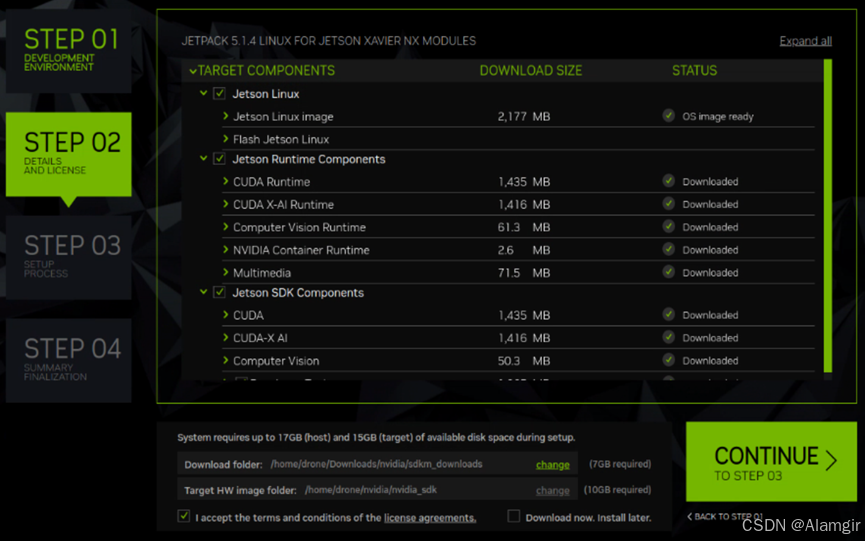This screenshot has width=865, height=541.
Task: Expand the Multimedia row chevron
Action: coord(225,272)
